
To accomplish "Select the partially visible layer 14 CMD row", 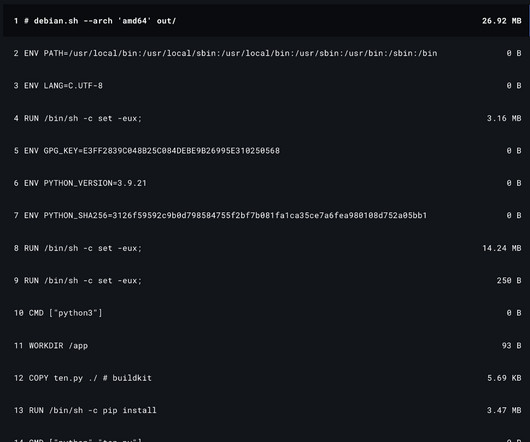I will tap(266, 435).
